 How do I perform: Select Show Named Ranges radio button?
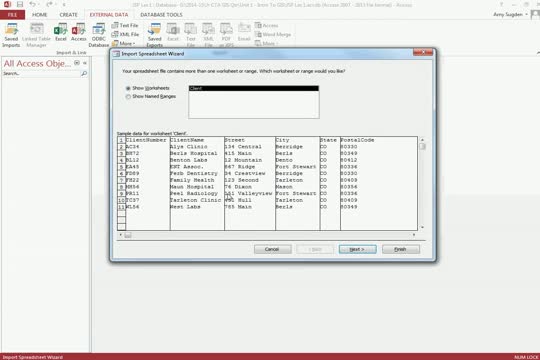[x=128, y=96]
